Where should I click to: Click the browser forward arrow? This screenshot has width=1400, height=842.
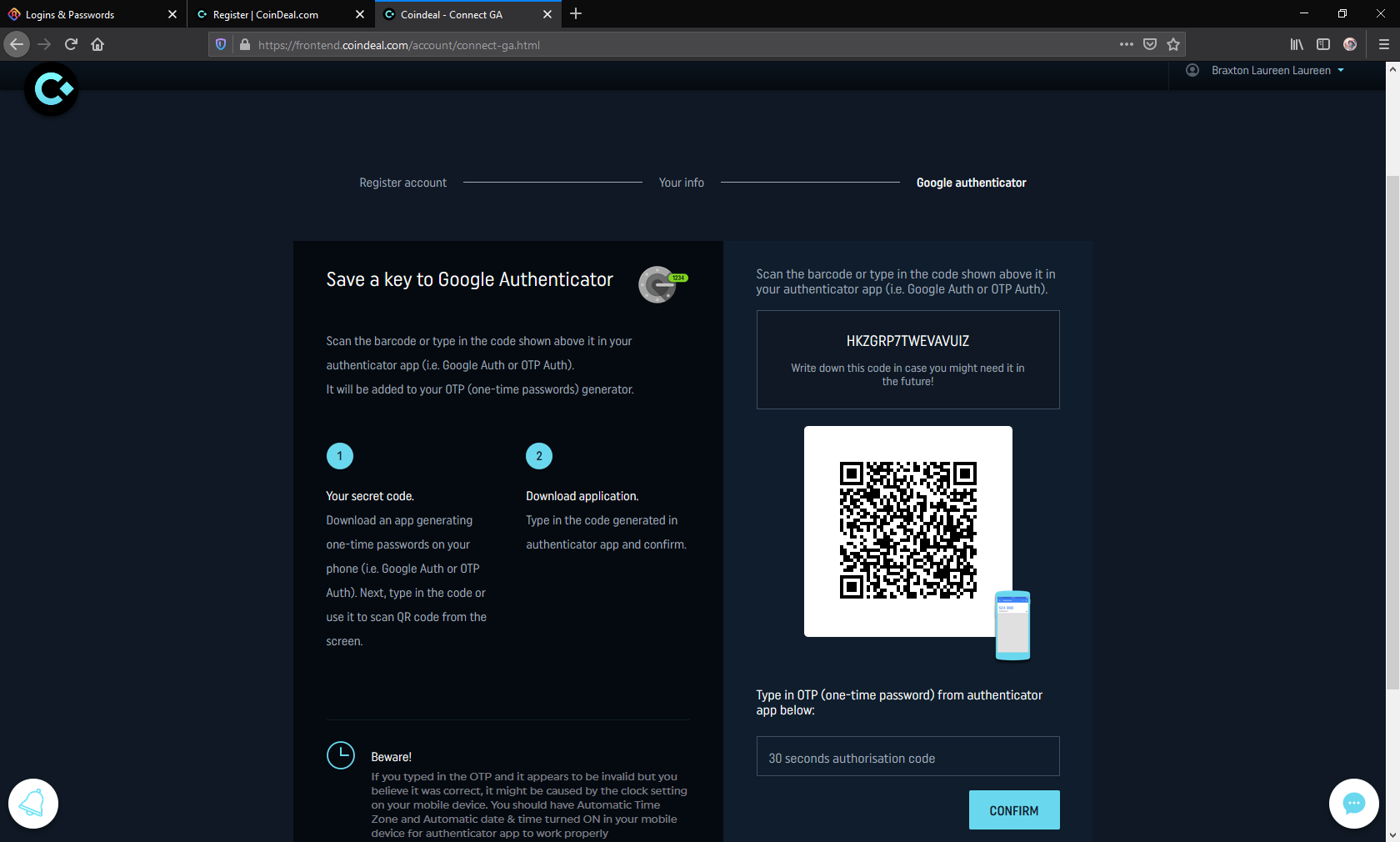[44, 44]
